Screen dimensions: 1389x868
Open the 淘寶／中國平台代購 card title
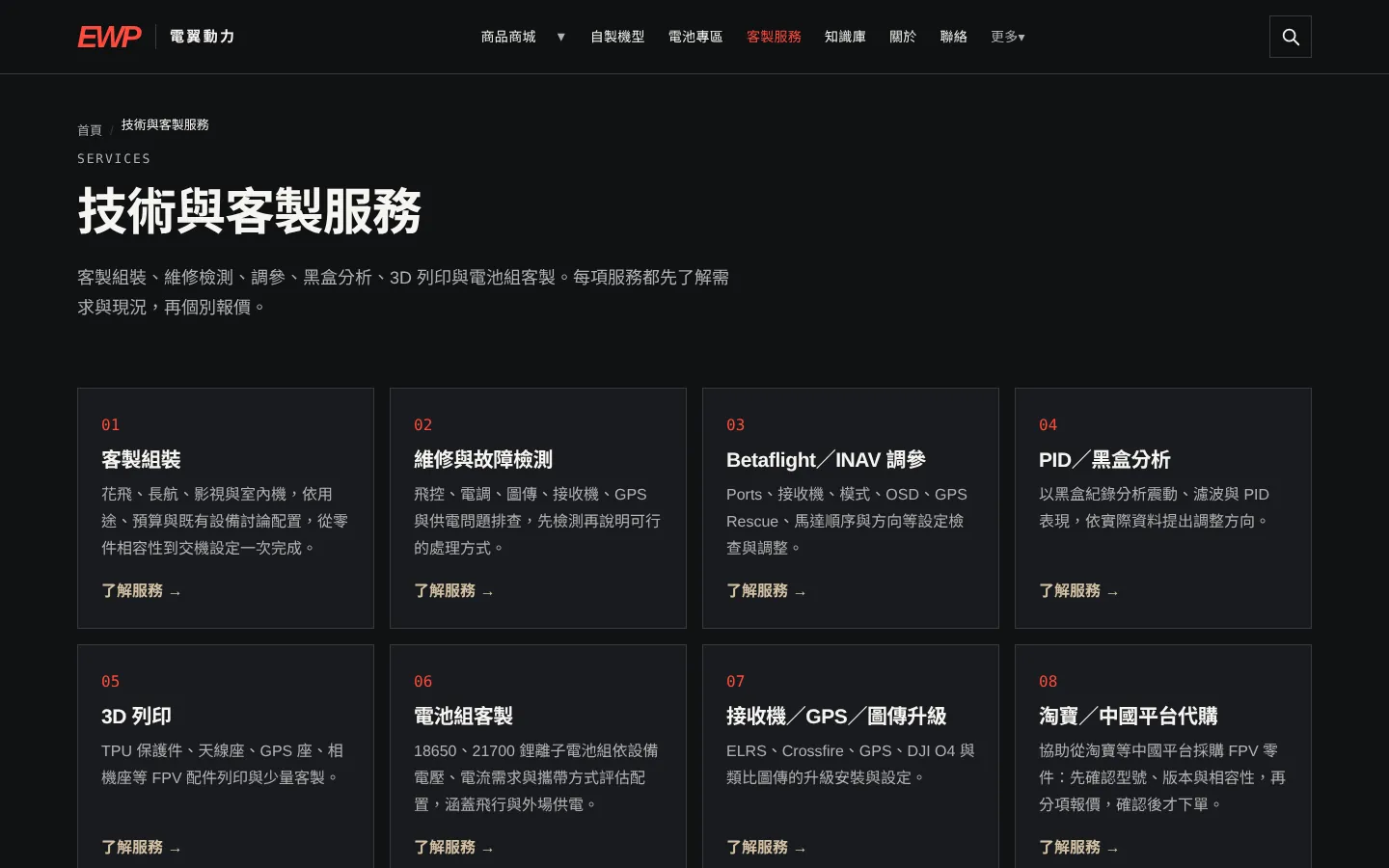pos(1129,717)
